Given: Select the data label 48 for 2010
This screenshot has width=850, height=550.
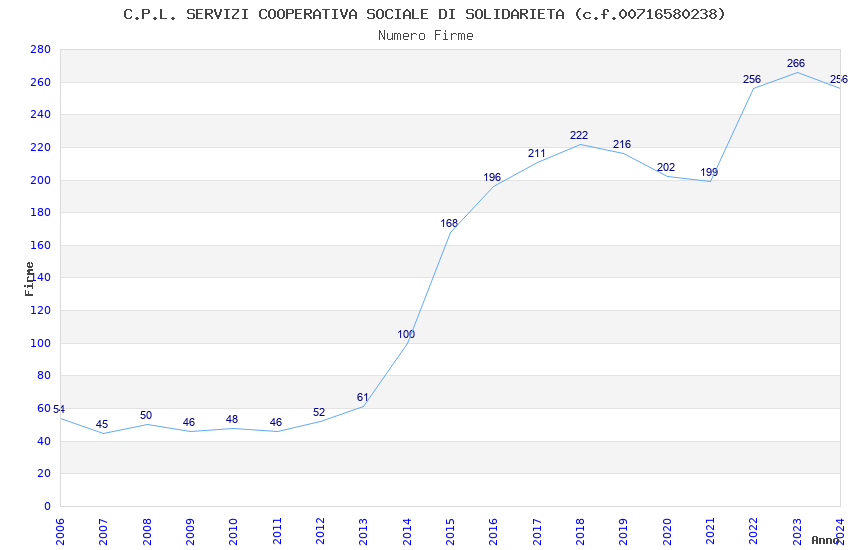Looking at the screenshot, I should click(232, 419).
